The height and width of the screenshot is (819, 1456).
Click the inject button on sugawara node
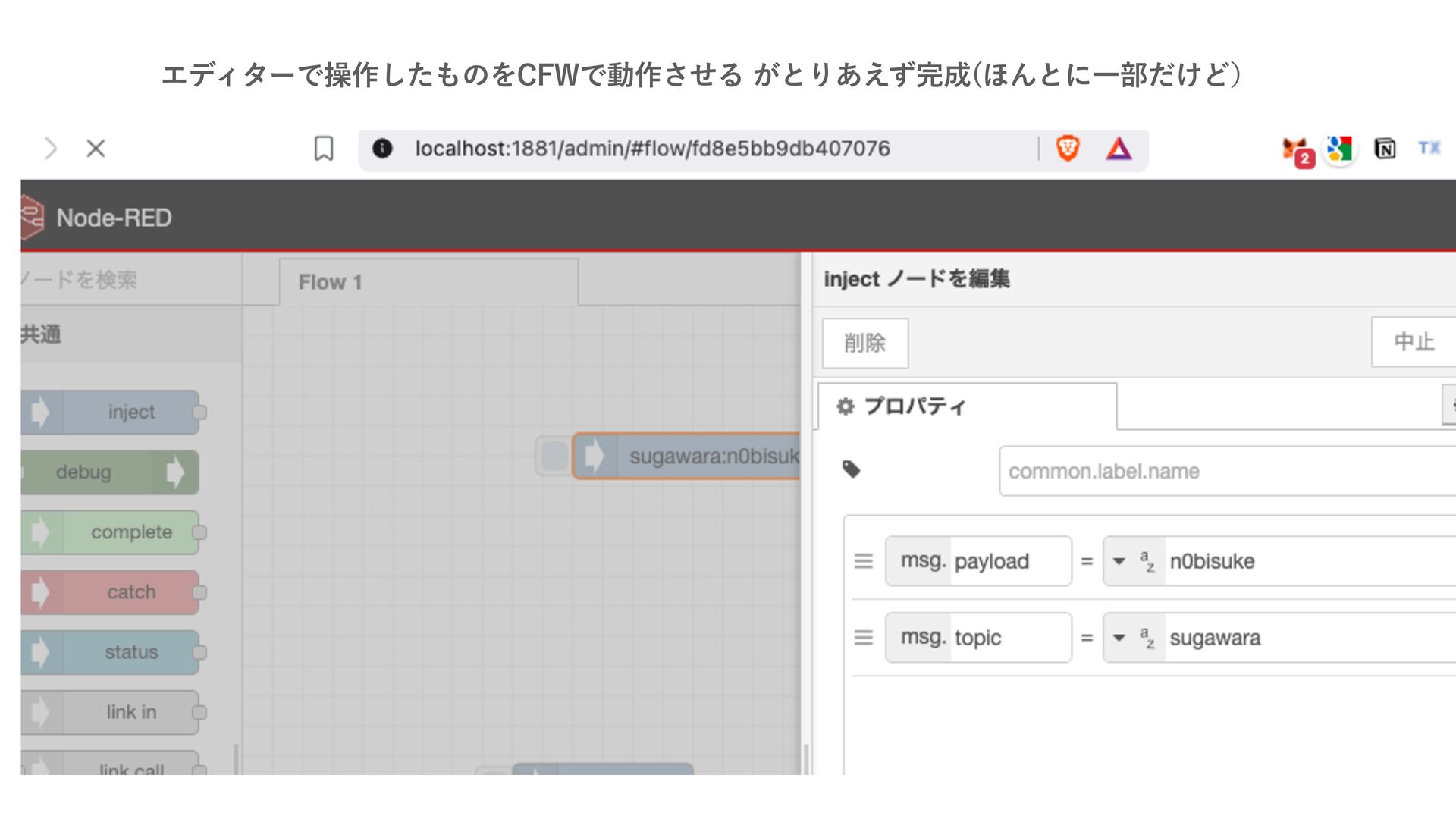[x=554, y=457]
